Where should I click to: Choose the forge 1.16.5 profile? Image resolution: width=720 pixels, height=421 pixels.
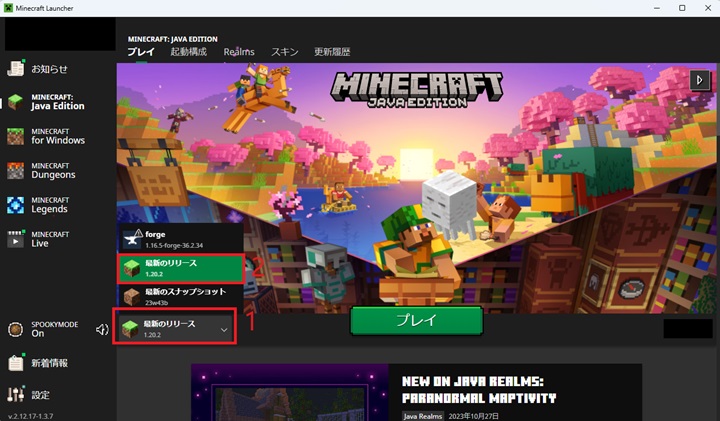(181, 239)
